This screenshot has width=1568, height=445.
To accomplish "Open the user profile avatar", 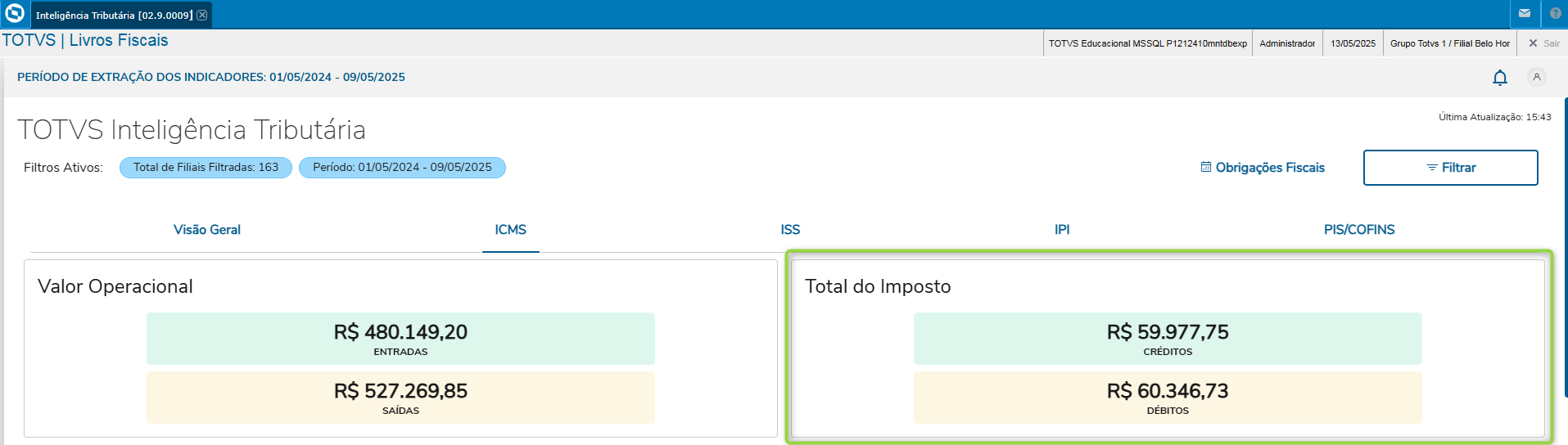I will 1537,77.
